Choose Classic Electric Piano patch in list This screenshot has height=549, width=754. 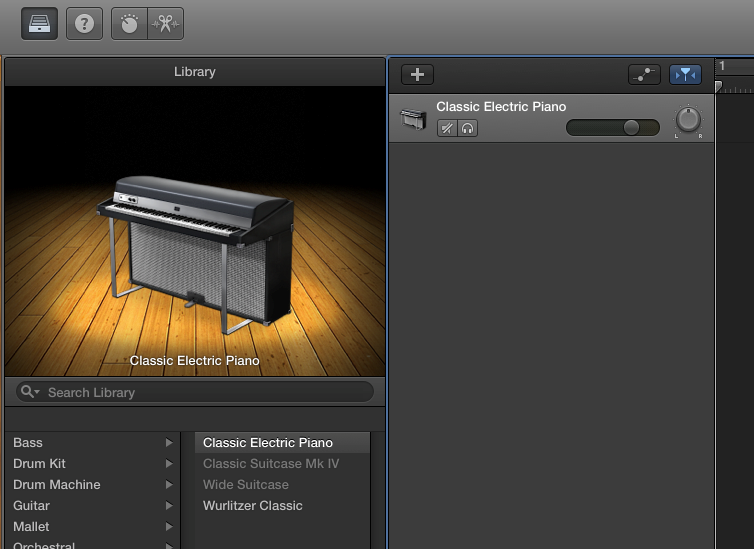tap(282, 442)
